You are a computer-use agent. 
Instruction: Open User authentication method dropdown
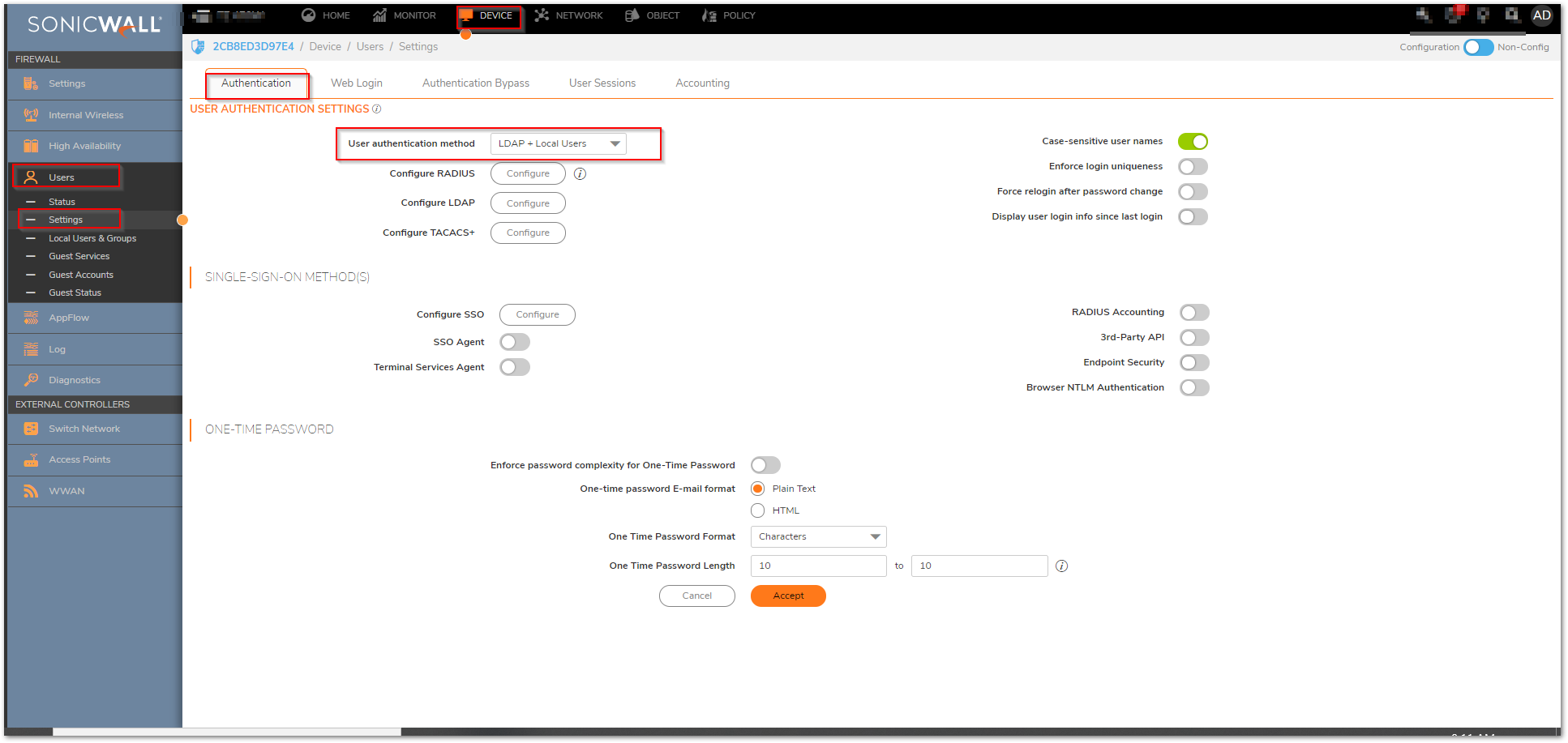coord(558,144)
